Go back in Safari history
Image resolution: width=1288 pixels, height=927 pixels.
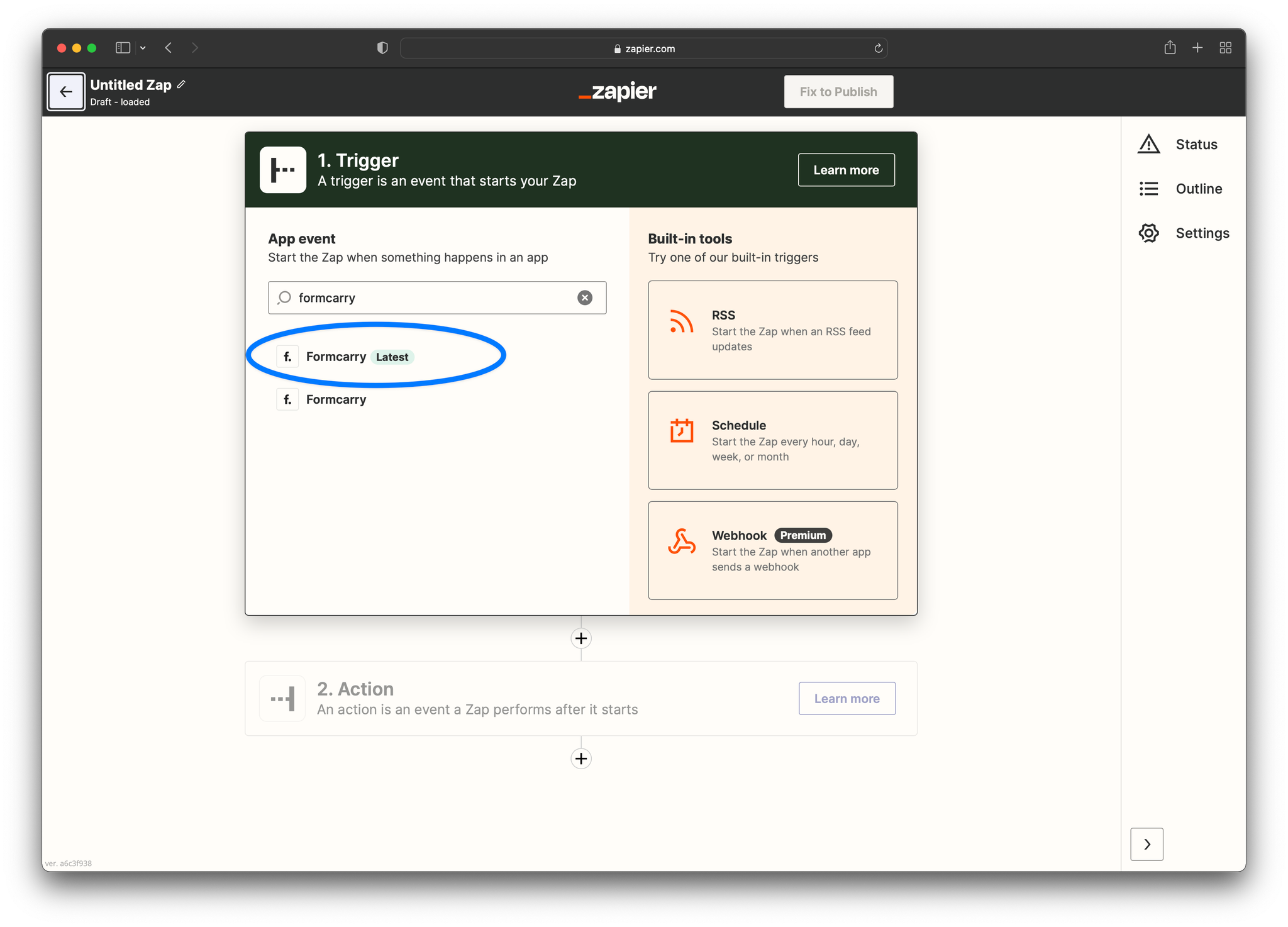tap(169, 48)
